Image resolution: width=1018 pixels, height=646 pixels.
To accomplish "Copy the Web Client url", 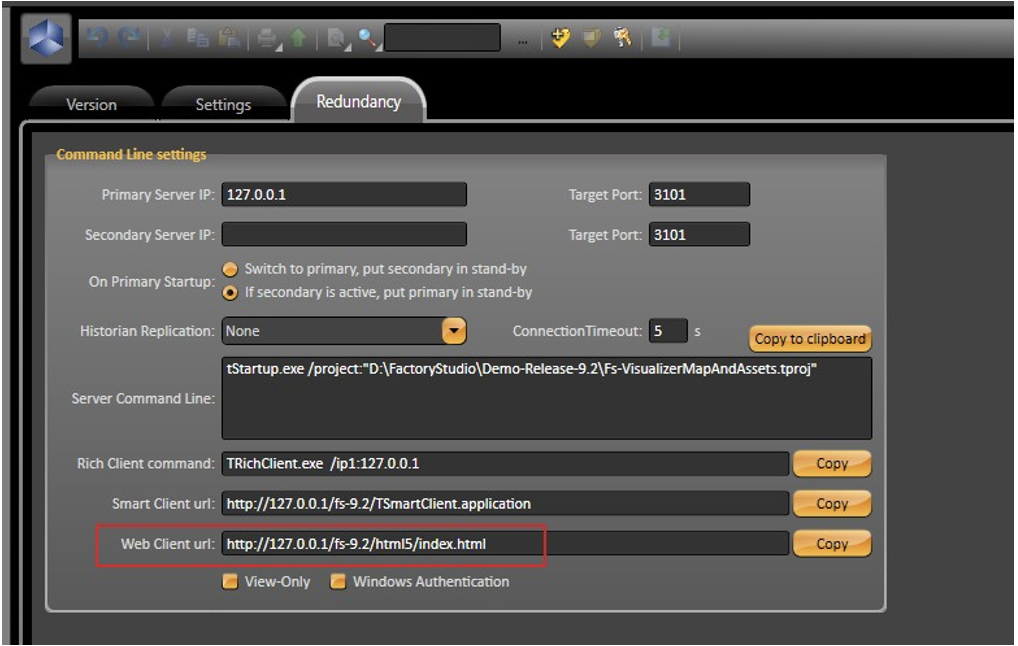I will (832, 544).
